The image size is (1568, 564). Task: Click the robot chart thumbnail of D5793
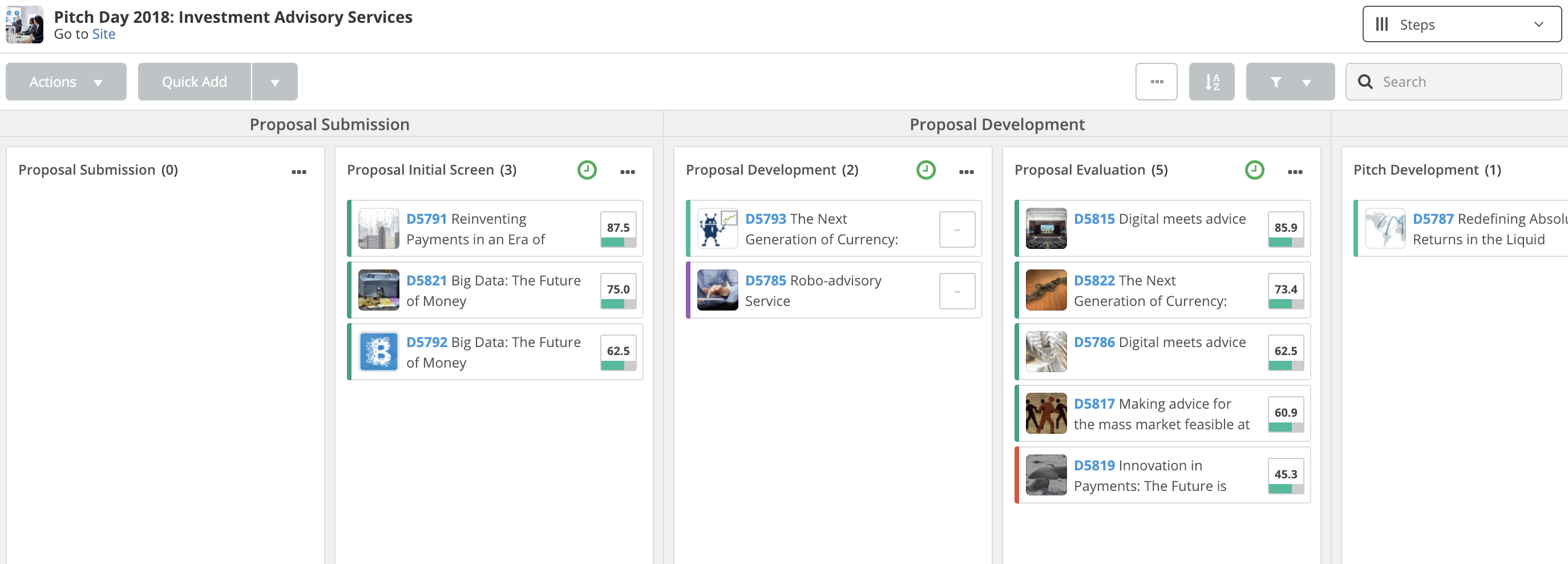[x=717, y=229]
